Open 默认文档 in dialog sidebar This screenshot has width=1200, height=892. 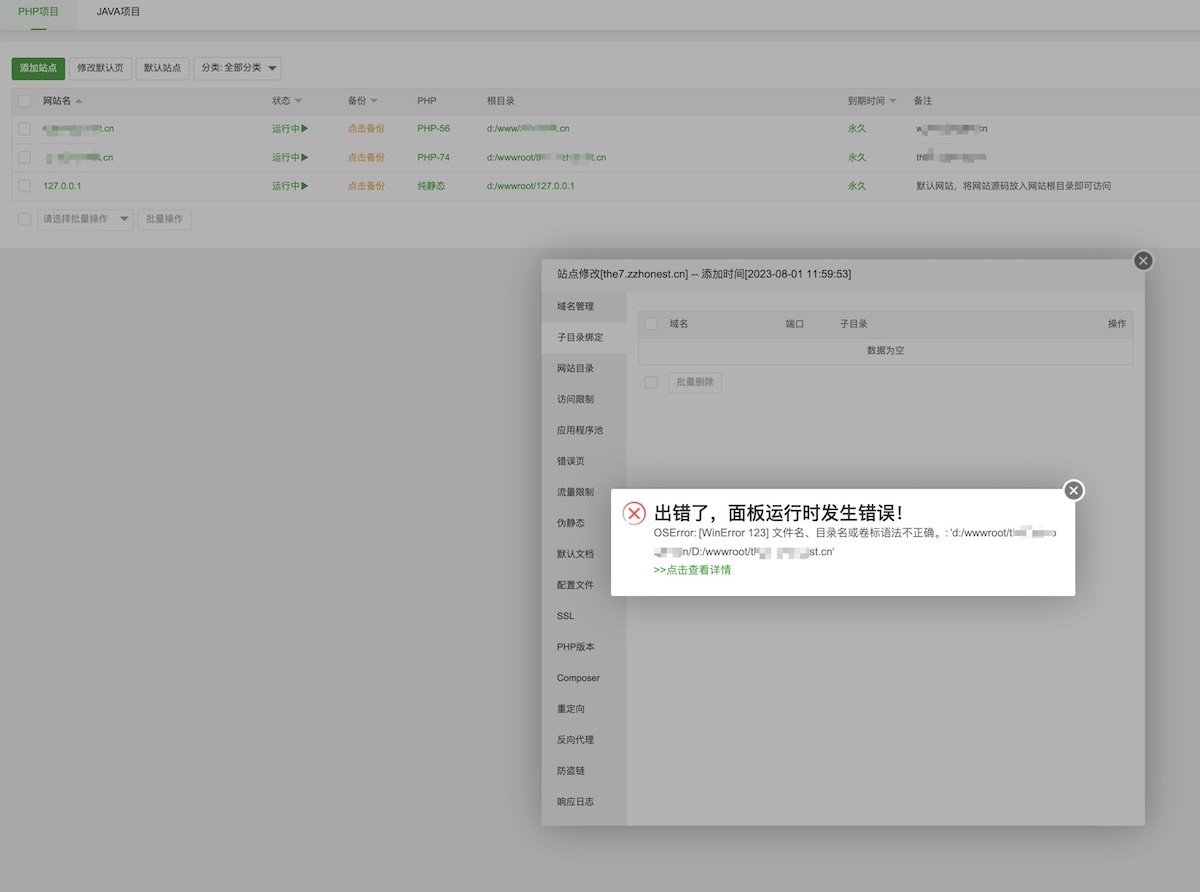coord(584,554)
